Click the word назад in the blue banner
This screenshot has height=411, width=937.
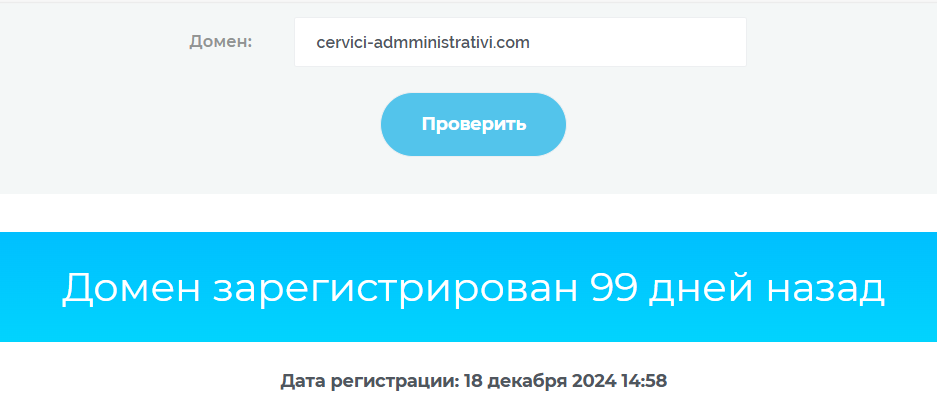[825, 289]
